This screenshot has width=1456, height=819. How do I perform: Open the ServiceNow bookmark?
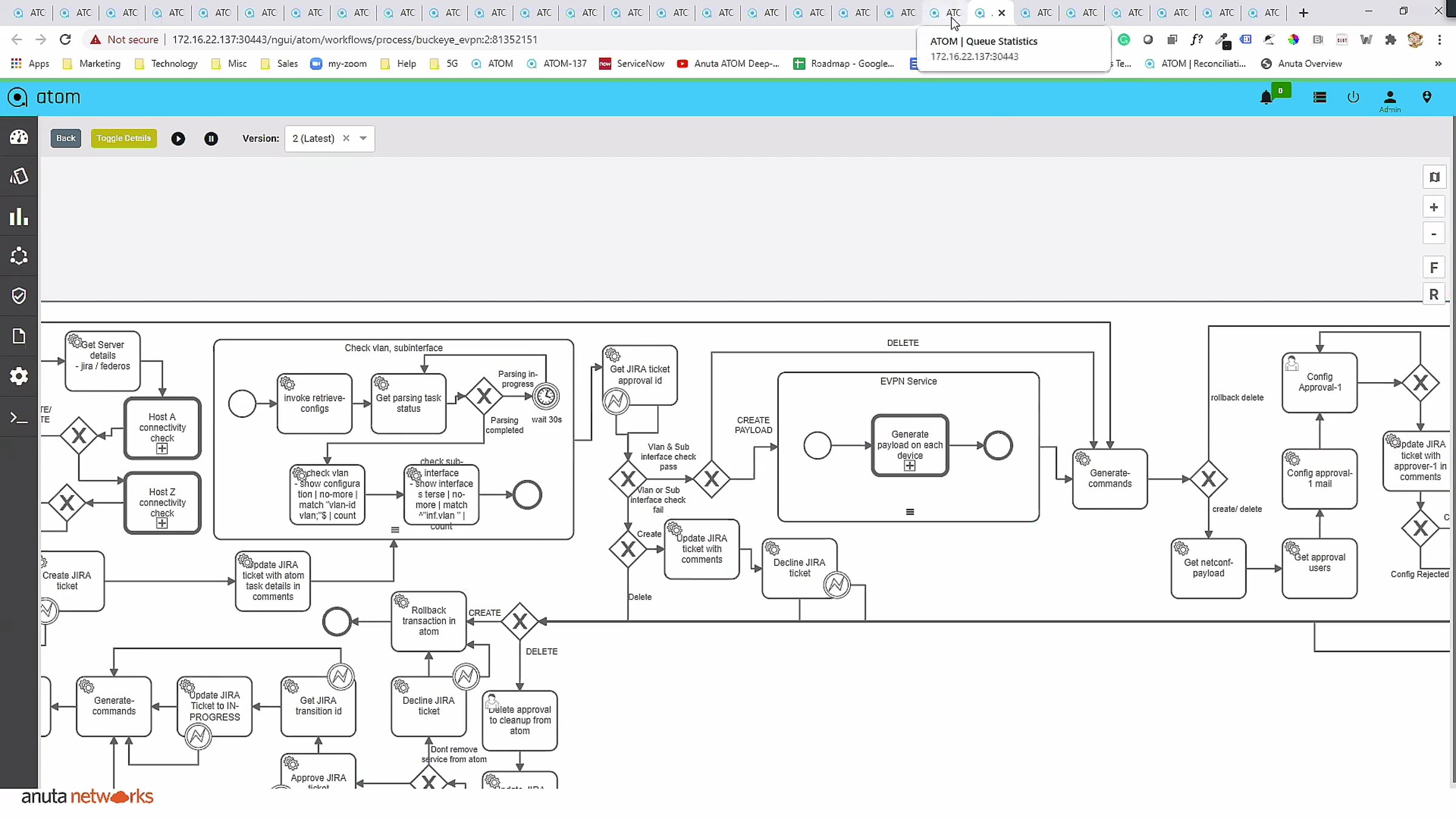tap(632, 64)
